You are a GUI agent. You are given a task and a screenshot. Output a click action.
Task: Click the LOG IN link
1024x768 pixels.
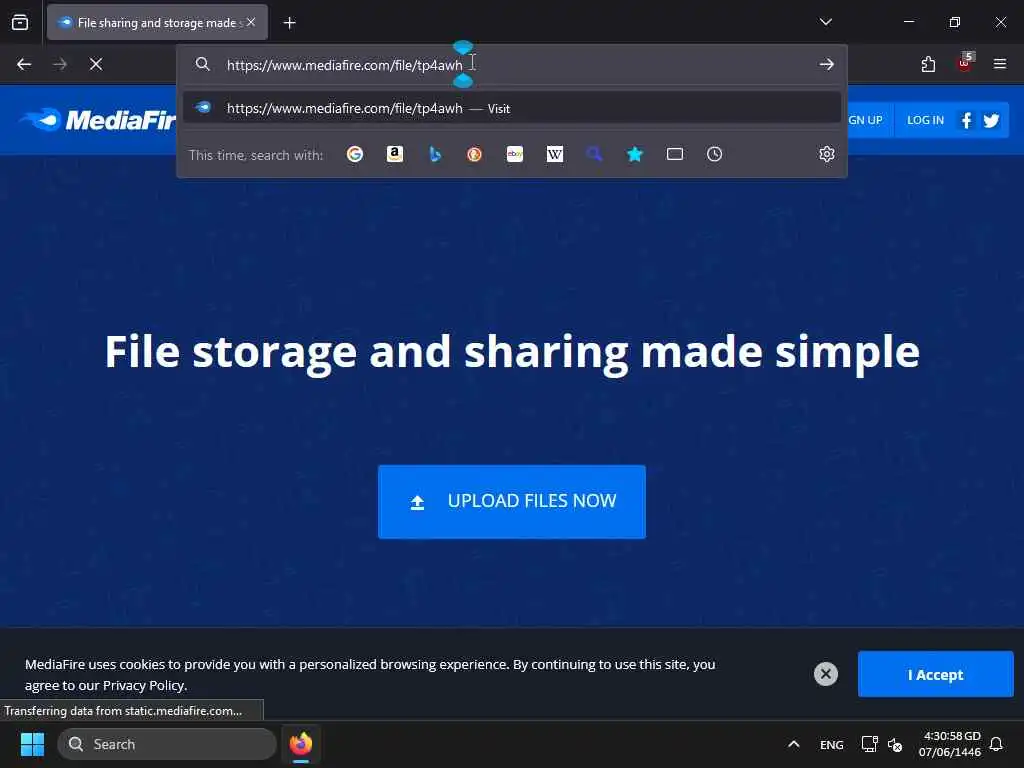click(x=925, y=120)
